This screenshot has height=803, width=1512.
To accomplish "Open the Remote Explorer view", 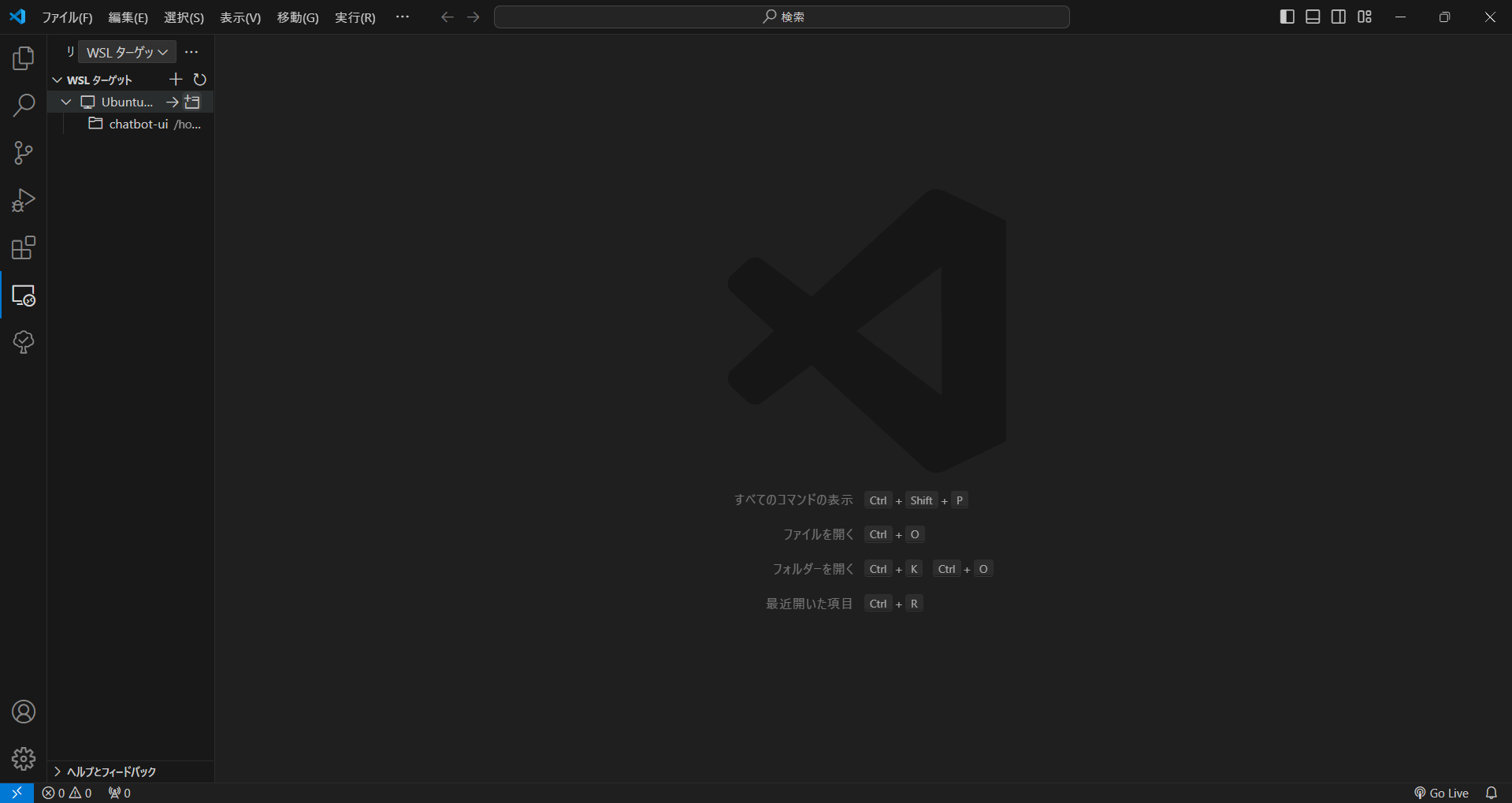I will (x=24, y=295).
